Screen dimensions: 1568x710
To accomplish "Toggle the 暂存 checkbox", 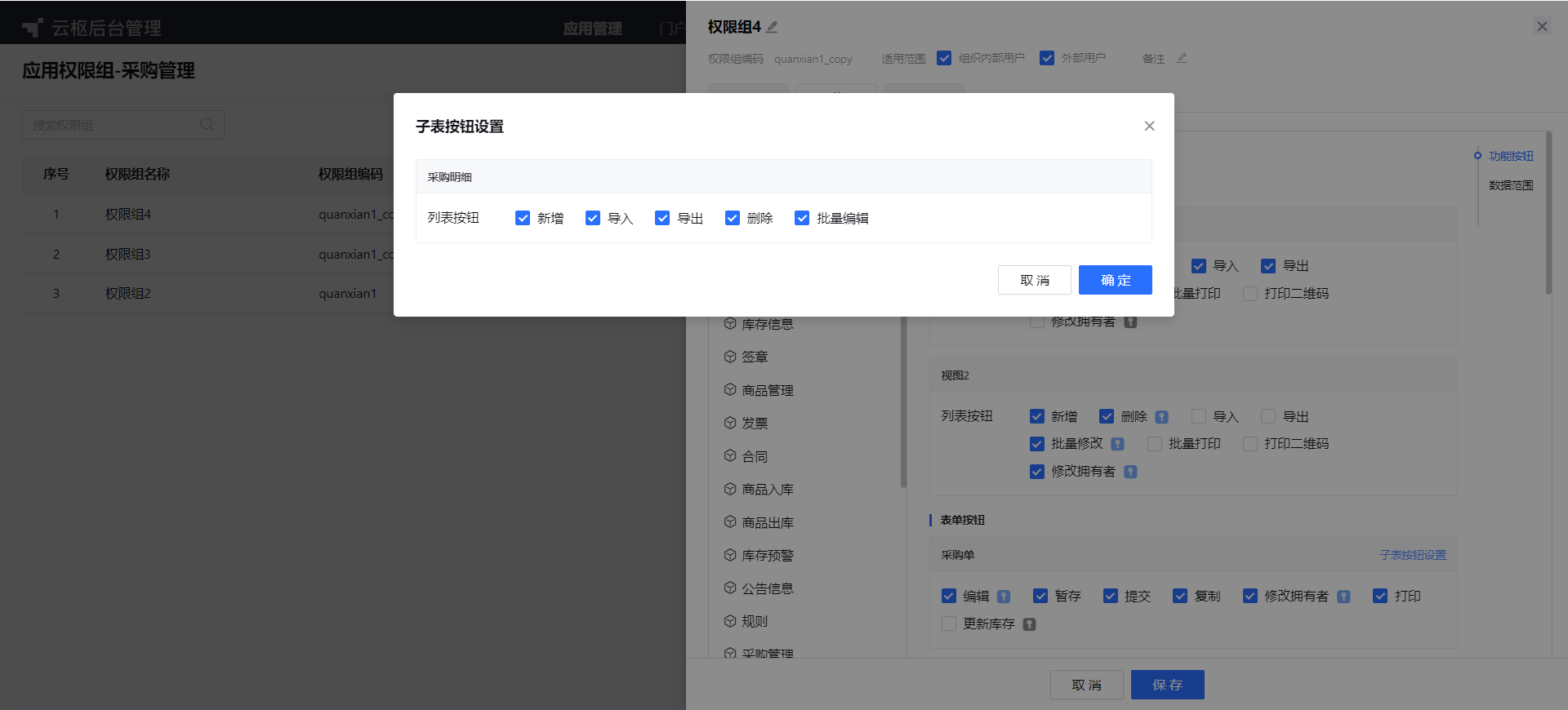I will coord(1040,596).
